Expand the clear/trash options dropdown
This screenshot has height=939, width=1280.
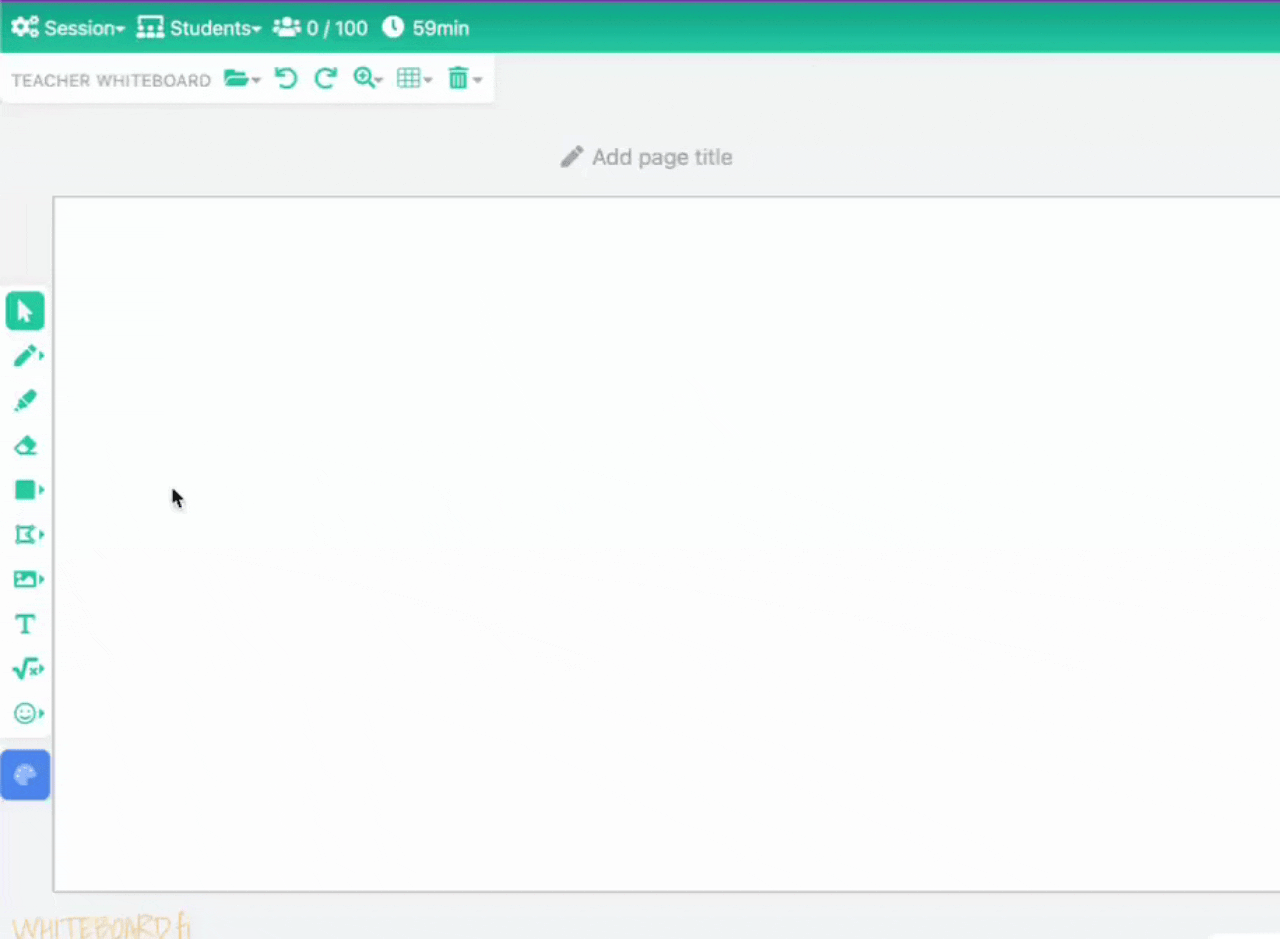tap(463, 78)
